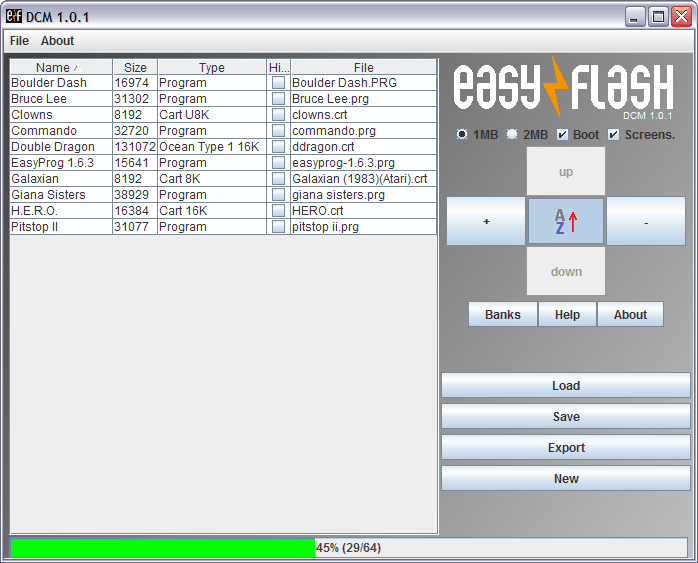Check the Hide box for Pitstop II
Screen dimensions: 698x563
coord(278,227)
